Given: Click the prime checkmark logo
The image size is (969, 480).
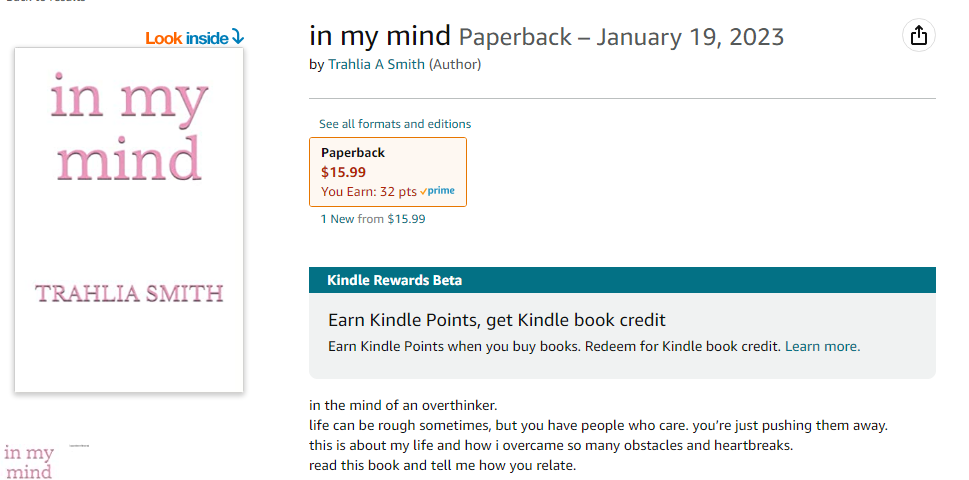Looking at the screenshot, I should point(437,191).
